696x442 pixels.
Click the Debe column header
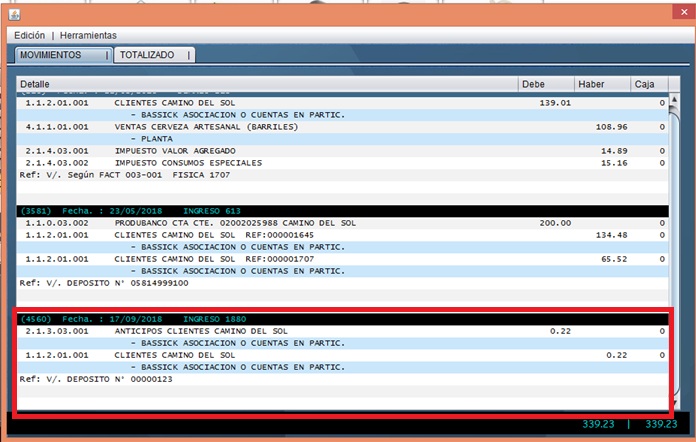[x=546, y=84]
